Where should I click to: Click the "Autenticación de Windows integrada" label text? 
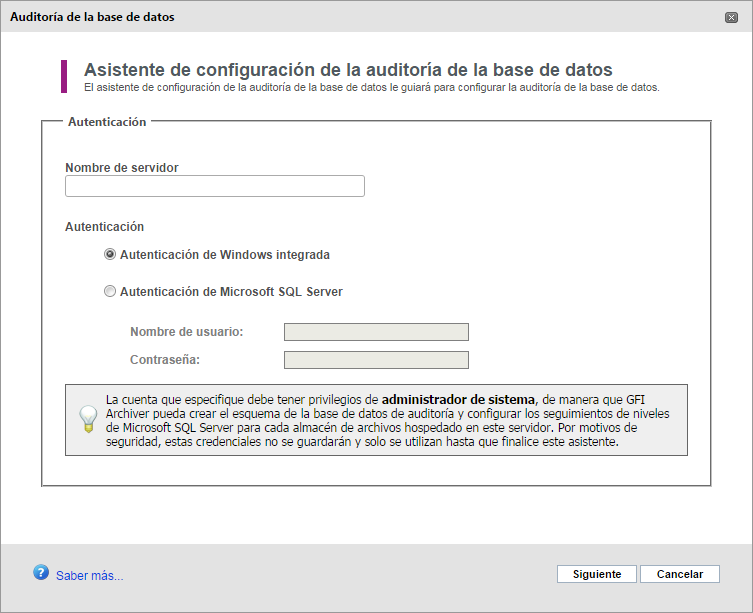[x=224, y=254]
